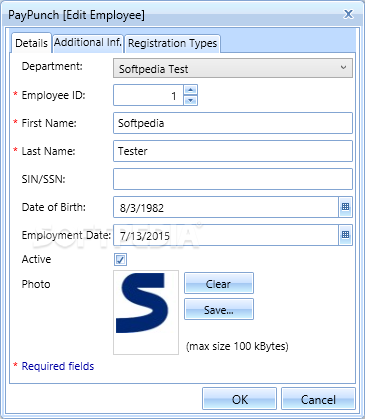
Task: Switch to the Details tab
Action: [31, 43]
